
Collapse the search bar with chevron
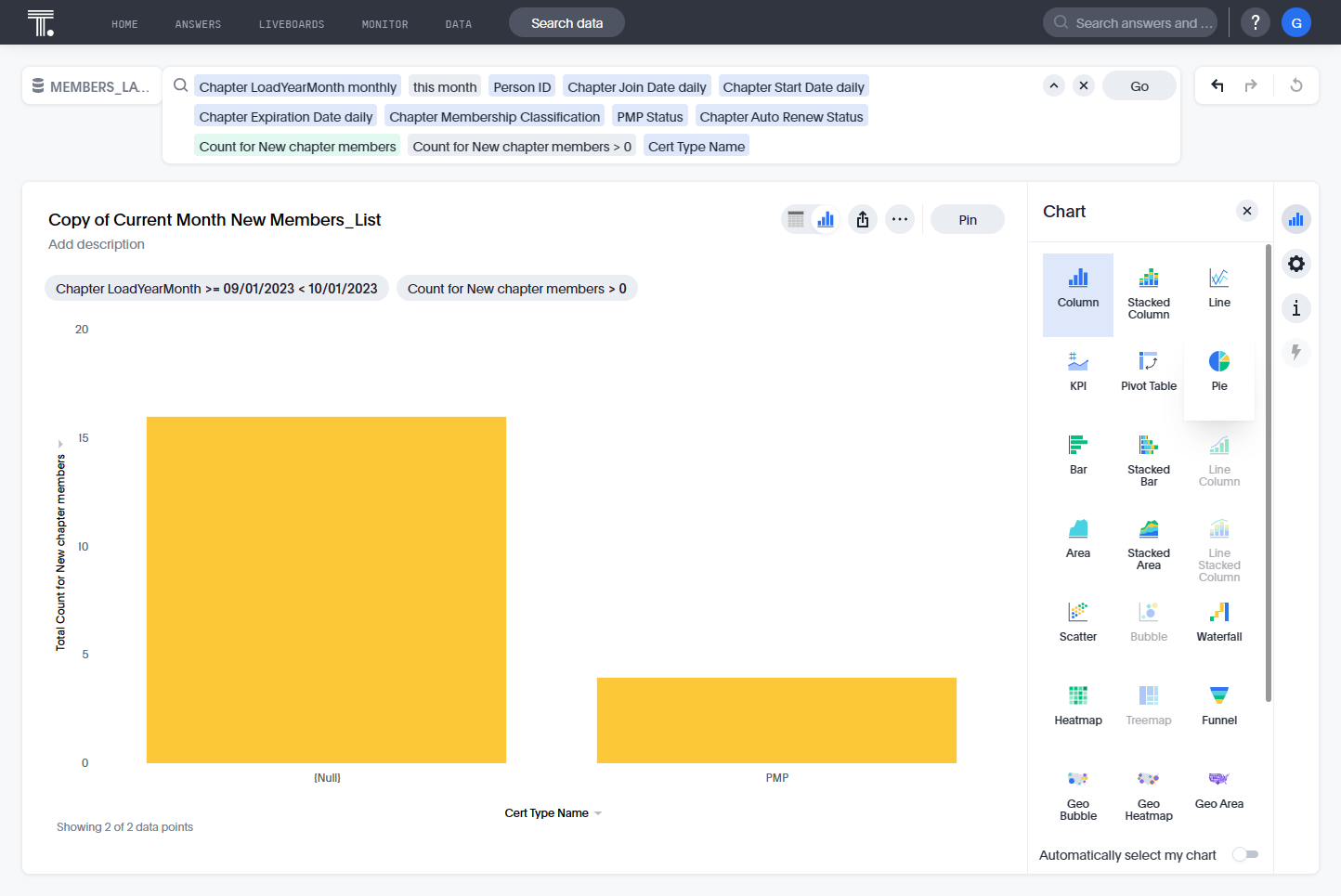[x=1054, y=85]
